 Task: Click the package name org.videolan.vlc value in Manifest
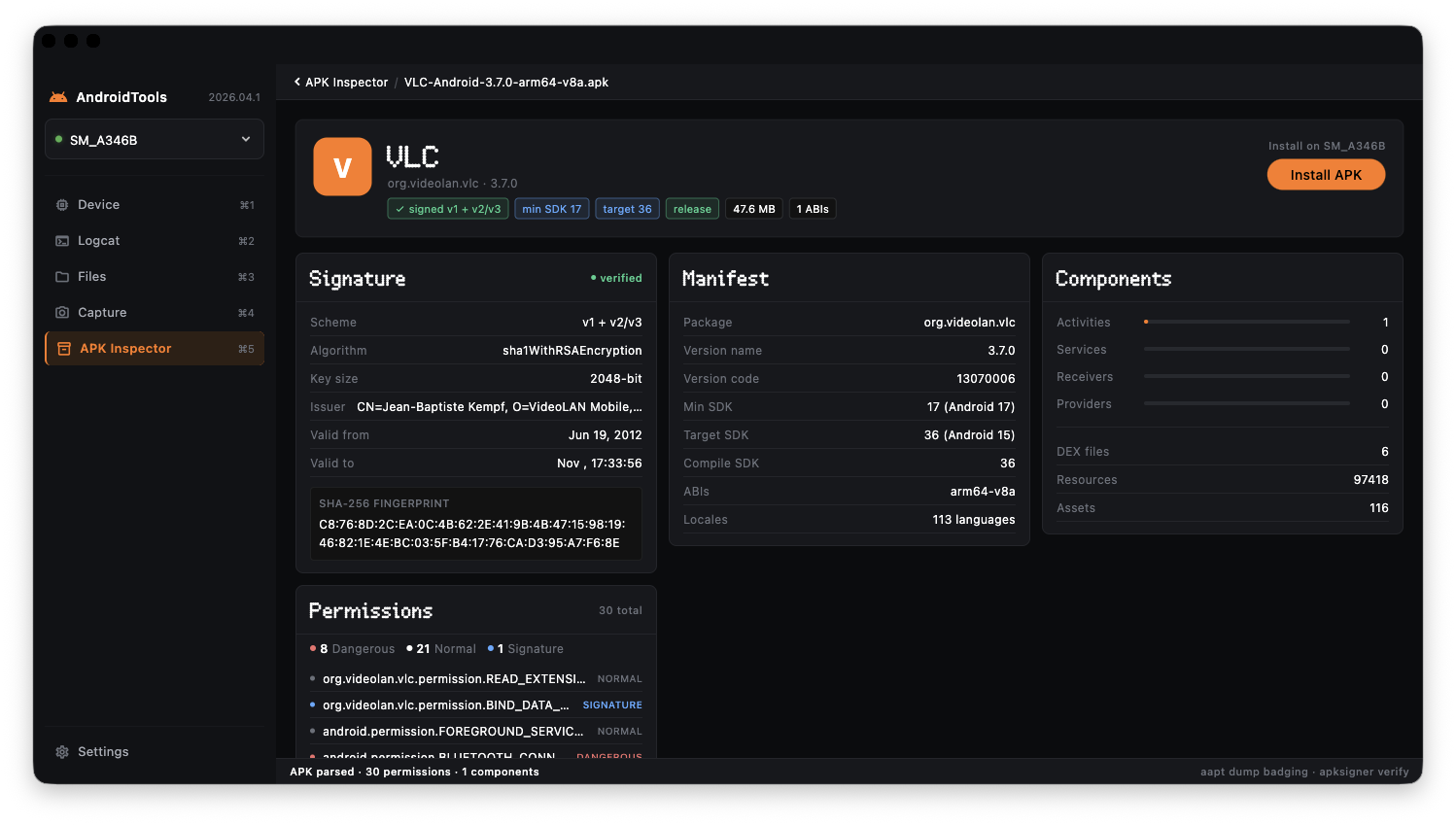click(970, 323)
